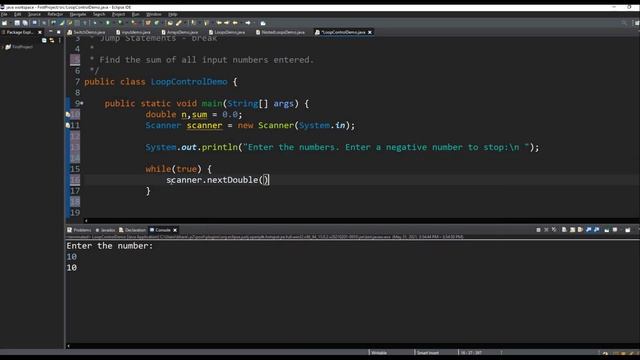Open the Search menu
The image size is (640, 360).
99,14
